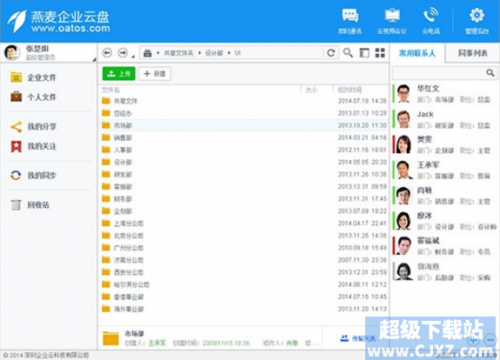Select the 香港事业部 folder name
The image size is (500, 360).
(x=129, y=297)
